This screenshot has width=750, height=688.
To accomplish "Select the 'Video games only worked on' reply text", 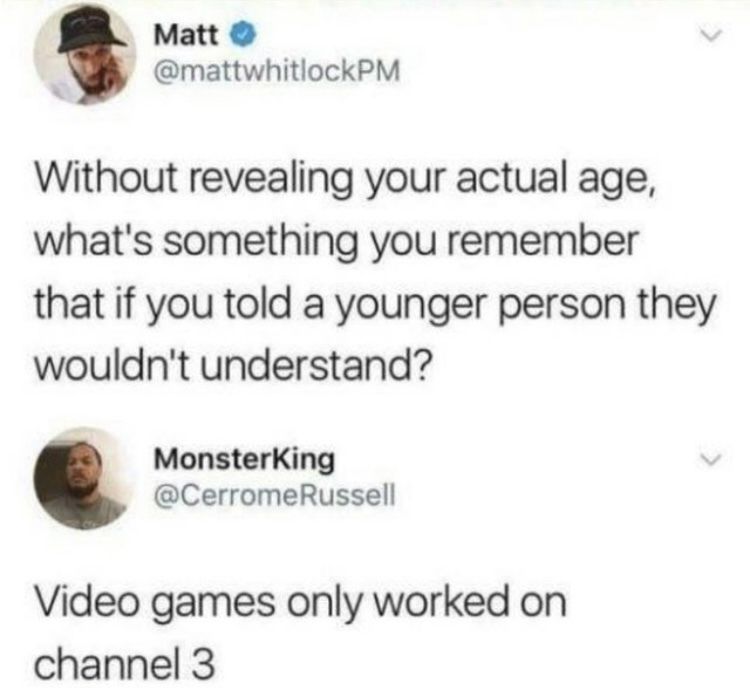I will (x=301, y=602).
